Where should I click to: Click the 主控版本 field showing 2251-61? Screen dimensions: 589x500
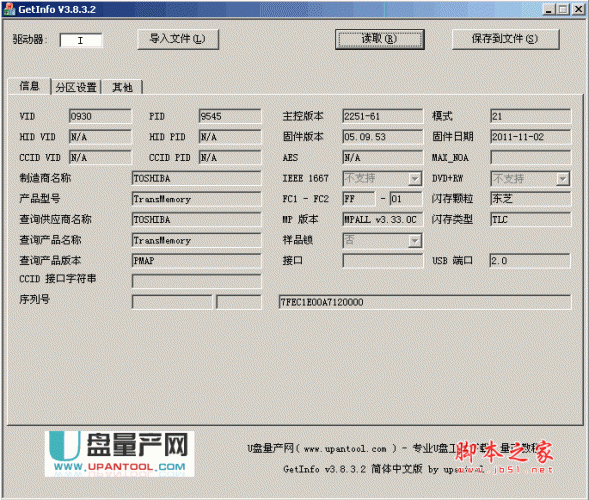tap(382, 116)
